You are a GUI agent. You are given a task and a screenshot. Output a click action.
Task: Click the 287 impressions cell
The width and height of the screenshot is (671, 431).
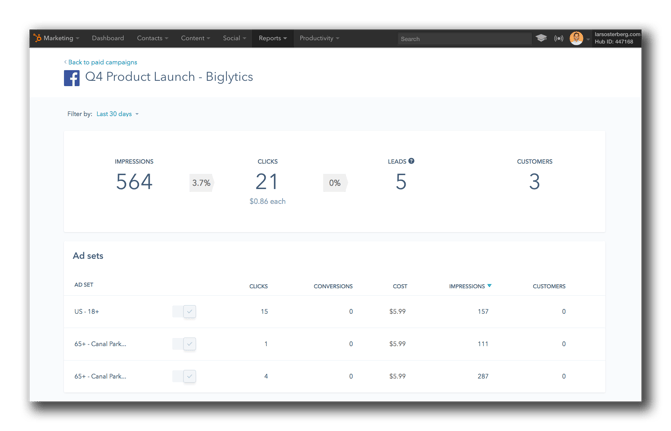tap(483, 376)
